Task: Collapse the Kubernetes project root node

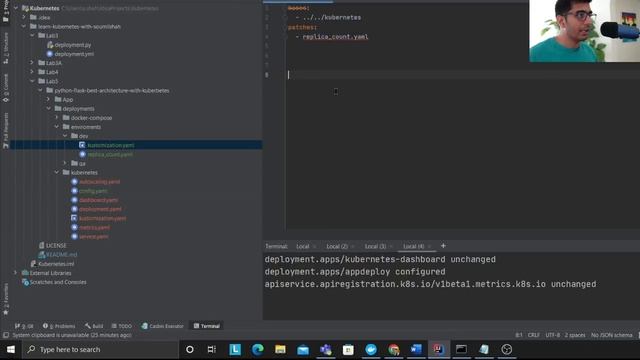Action: (x=16, y=8)
